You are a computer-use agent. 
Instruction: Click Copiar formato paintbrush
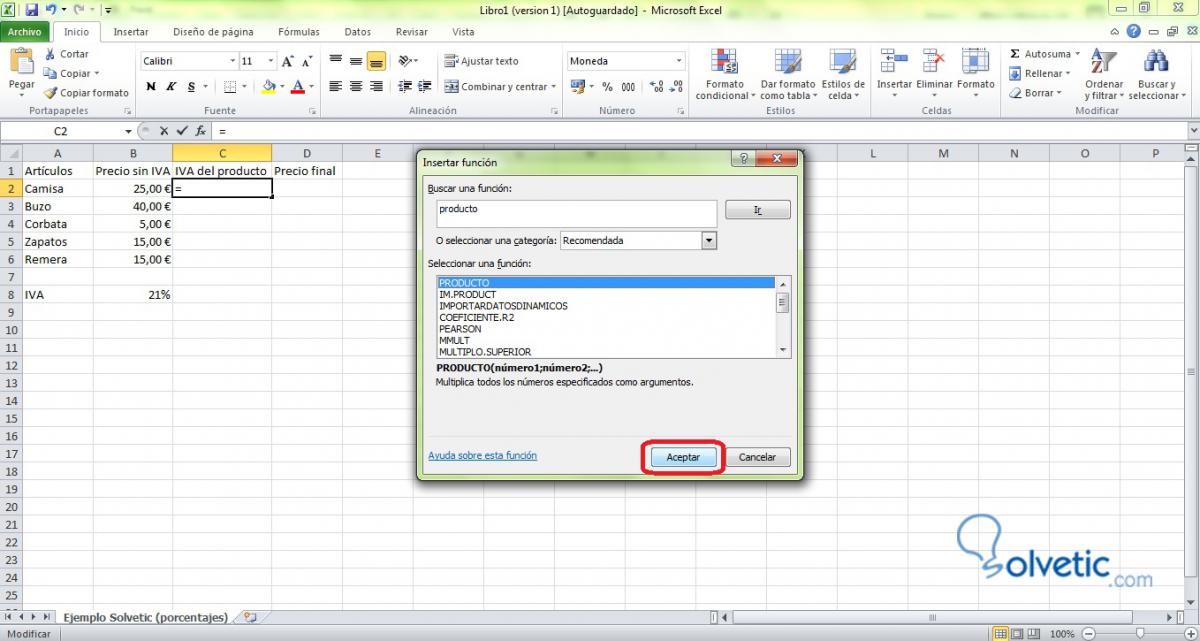coord(87,93)
